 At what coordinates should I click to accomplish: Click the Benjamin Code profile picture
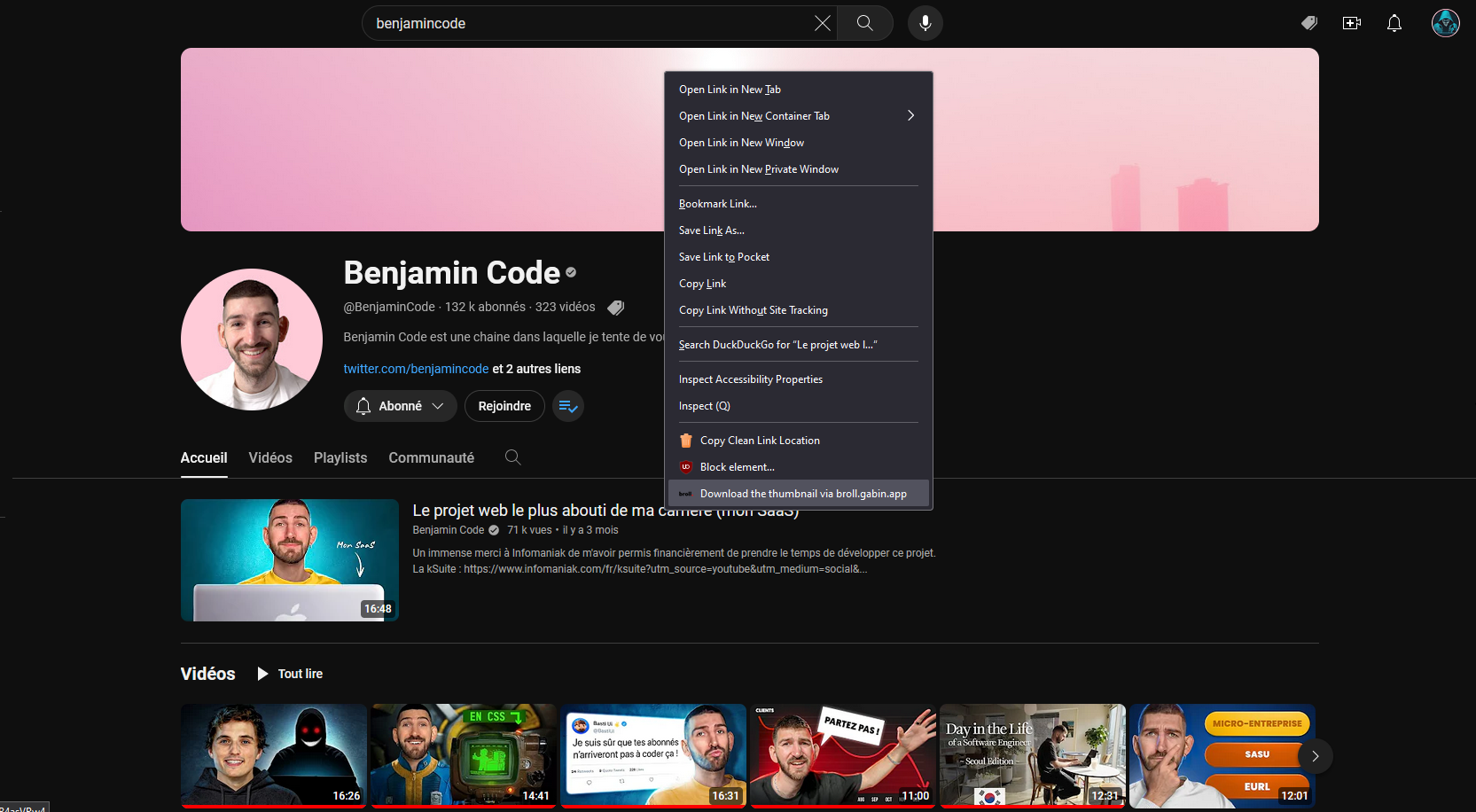tap(252, 340)
